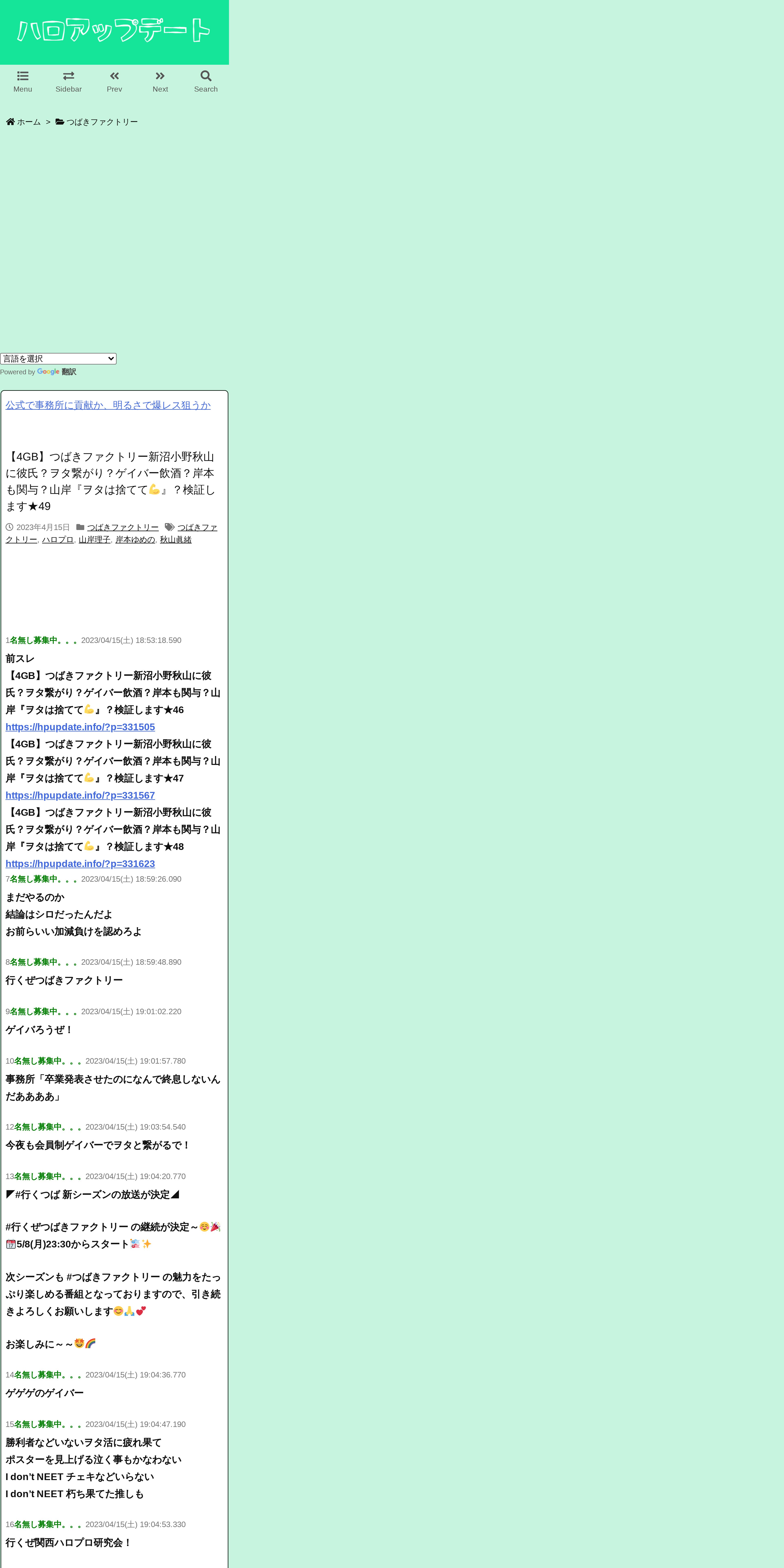Click text 勝利者などいないヲタ活に疲れ果て

(x=83, y=1443)
